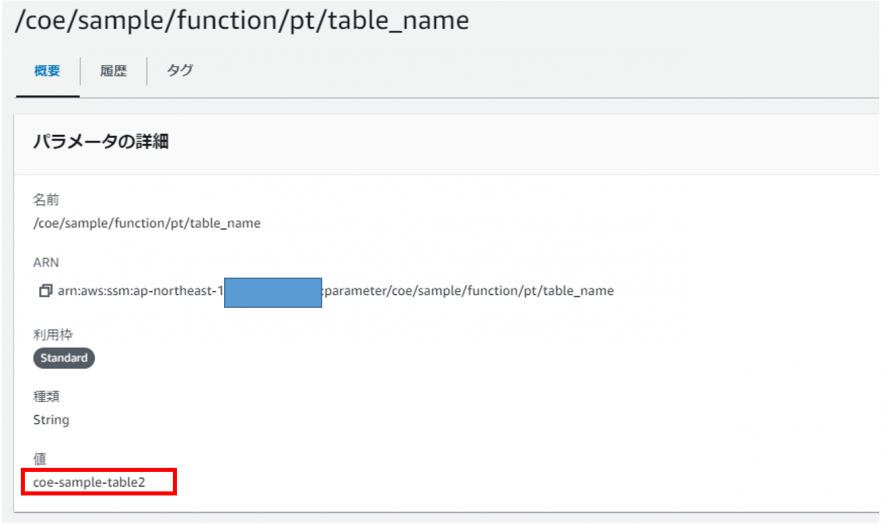Select the String type value
The width and height of the screenshot is (884, 525).
click(51, 420)
